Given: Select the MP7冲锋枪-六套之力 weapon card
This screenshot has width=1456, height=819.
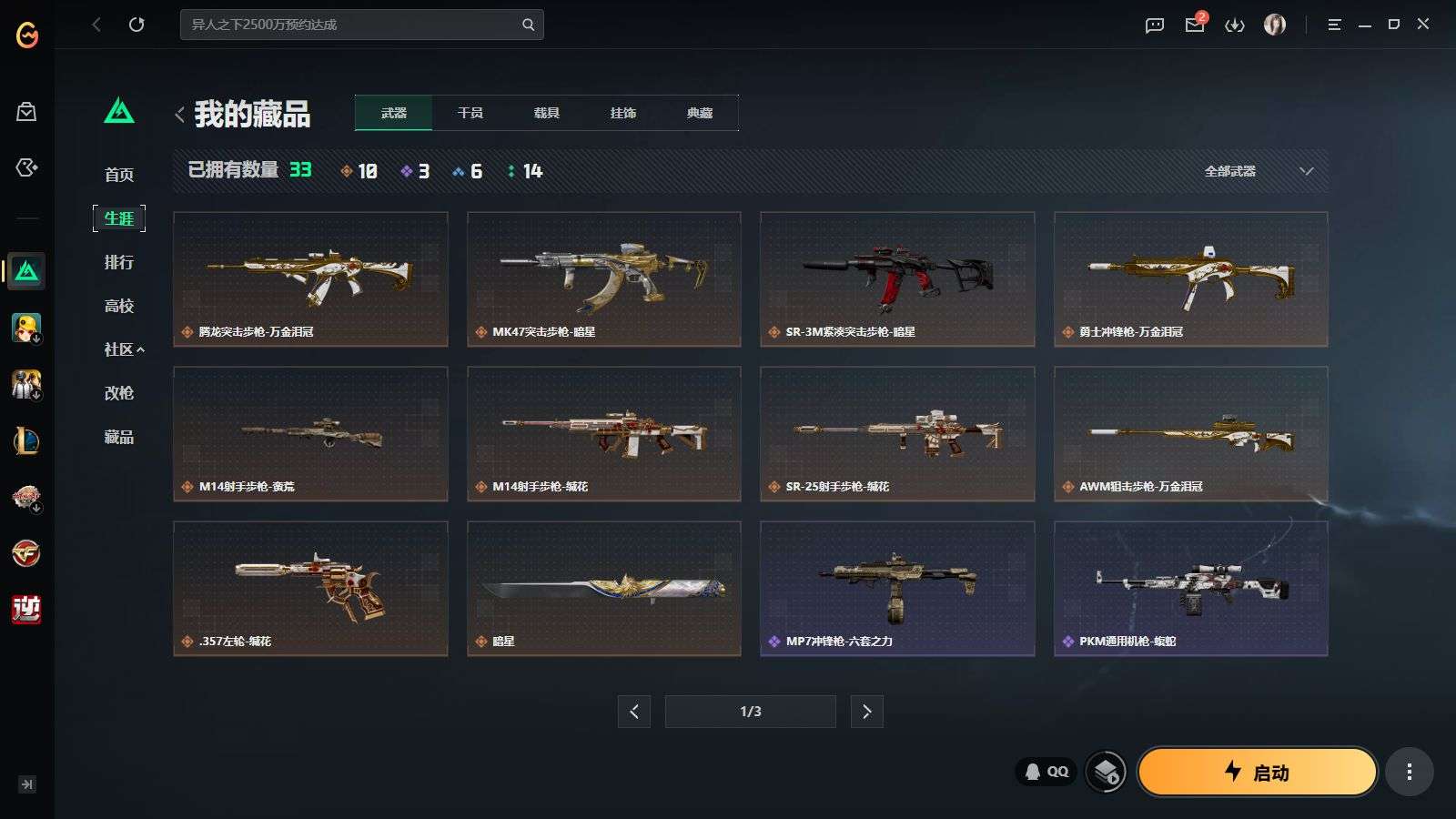Looking at the screenshot, I should point(897,588).
